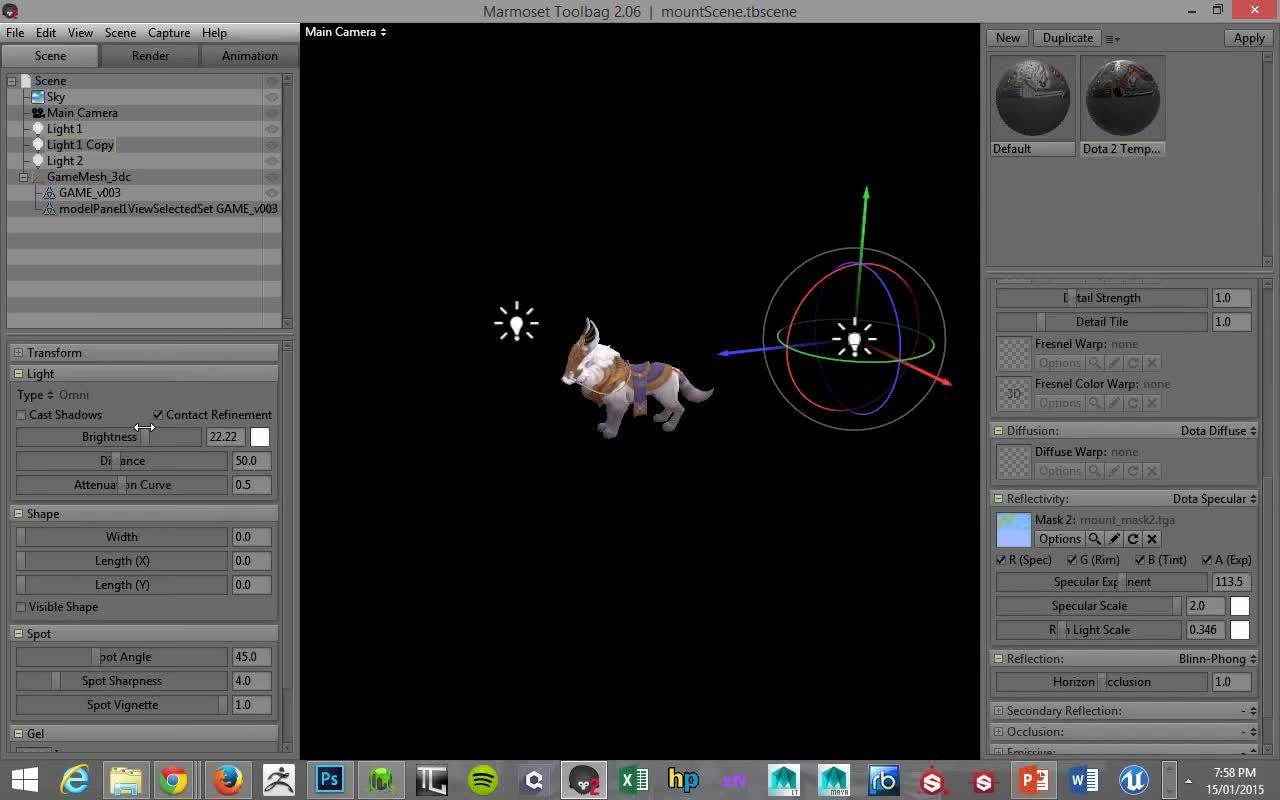Screen dimensions: 1280x800
Task: Reload Mask 2 texture
Action: coord(1133,539)
